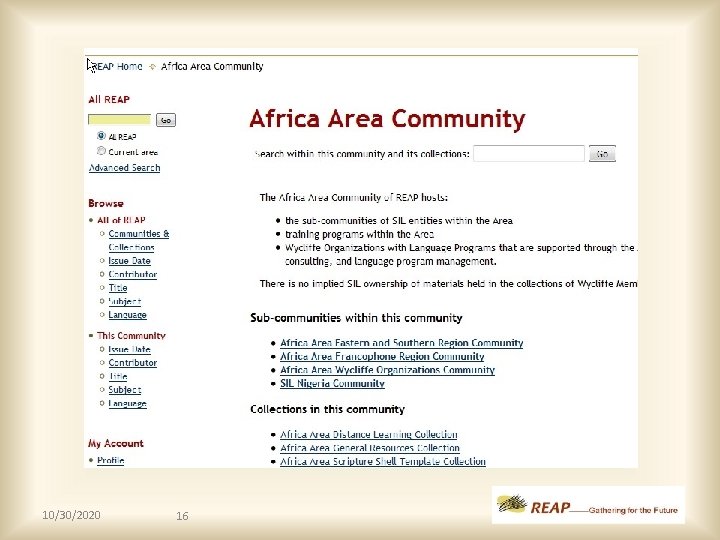The height and width of the screenshot is (540, 720).
Task: Browse all of REAP by Title
Action: pyautogui.click(x=118, y=288)
